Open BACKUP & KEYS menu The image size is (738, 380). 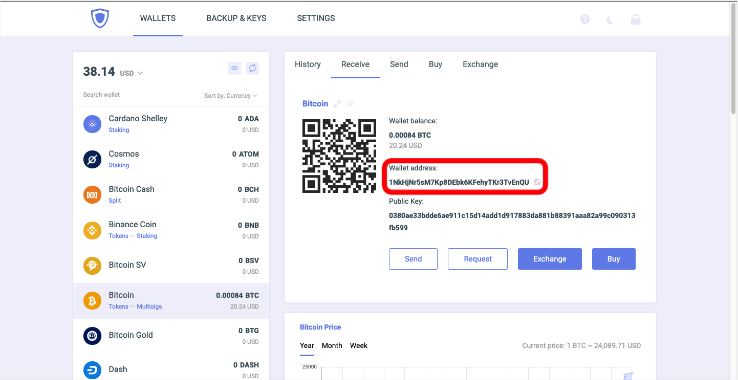click(236, 18)
